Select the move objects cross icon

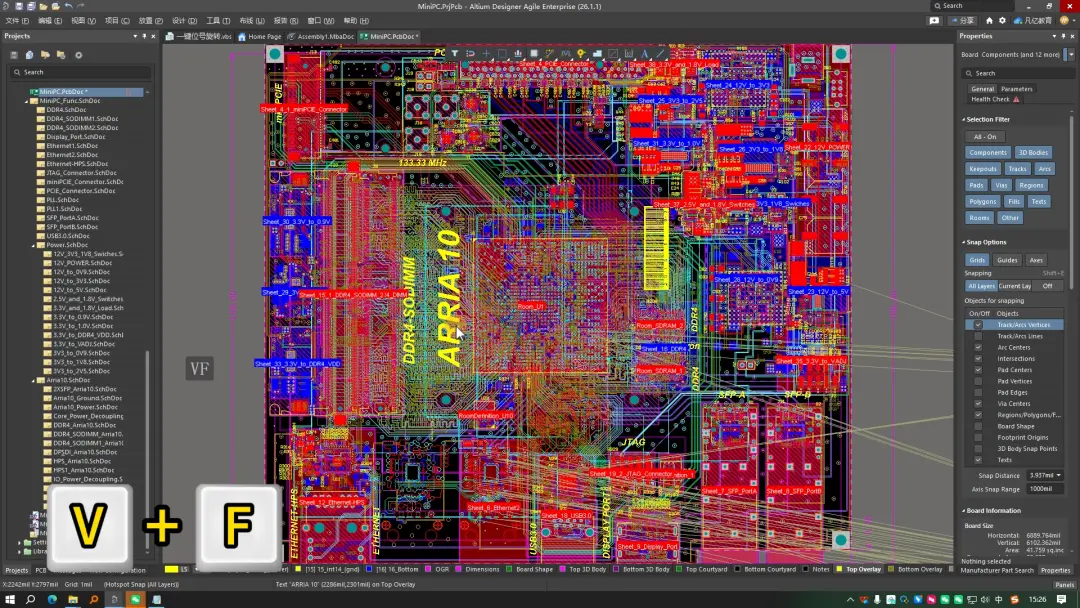click(x=486, y=53)
